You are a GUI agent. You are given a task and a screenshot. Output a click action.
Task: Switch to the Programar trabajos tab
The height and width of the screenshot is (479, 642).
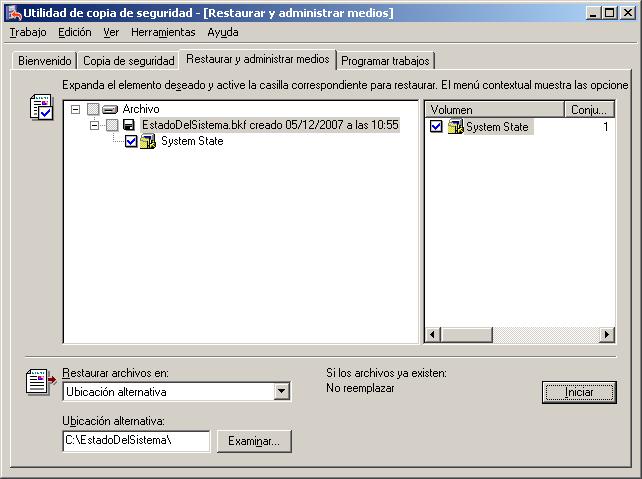(385, 61)
